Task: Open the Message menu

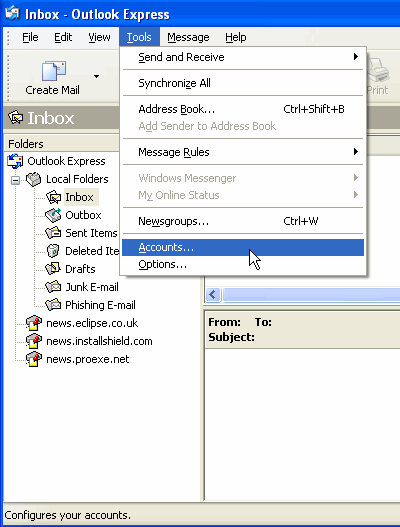Action: tap(188, 37)
